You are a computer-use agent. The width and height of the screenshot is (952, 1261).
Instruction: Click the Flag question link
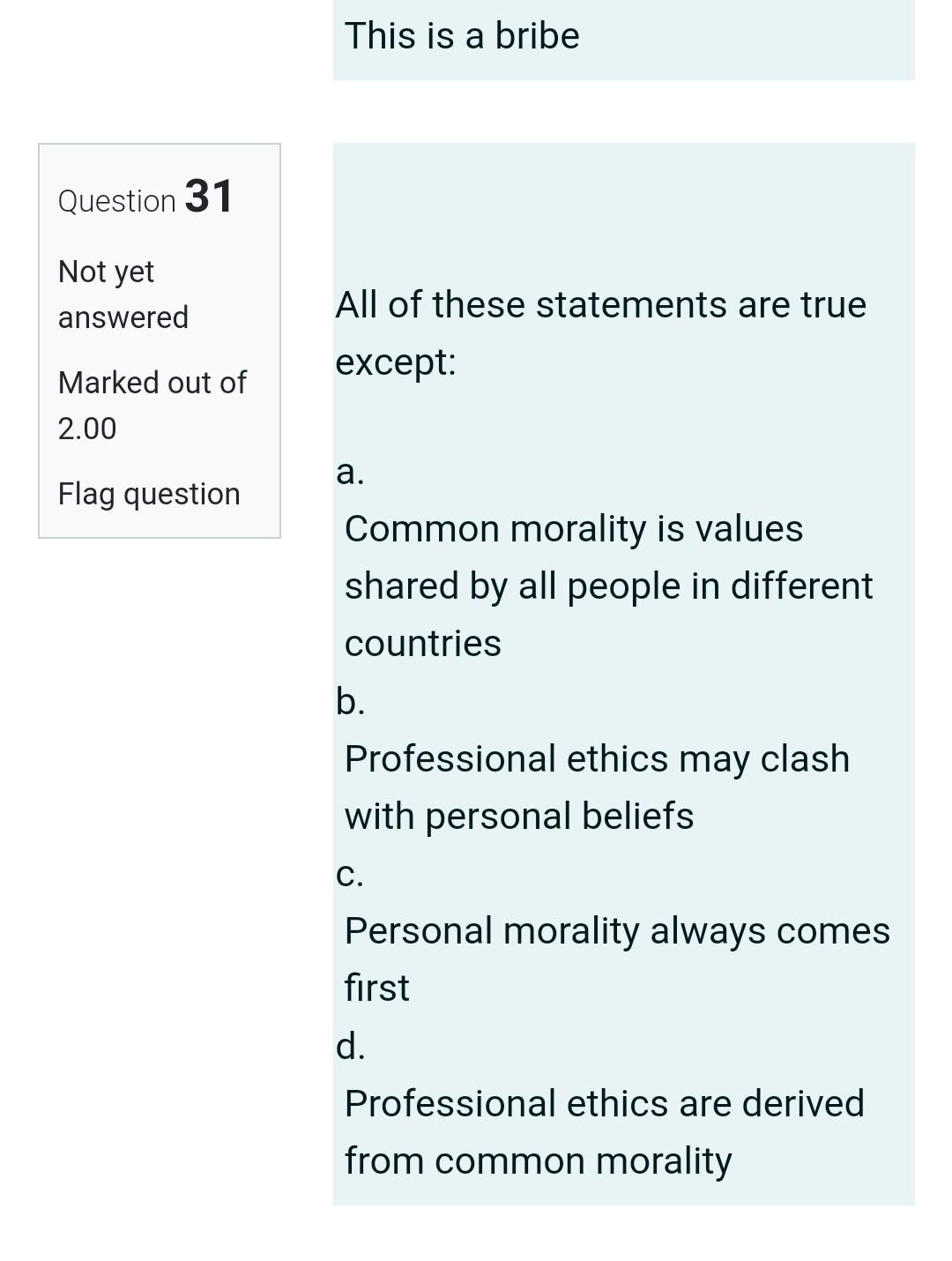pyautogui.click(x=149, y=493)
